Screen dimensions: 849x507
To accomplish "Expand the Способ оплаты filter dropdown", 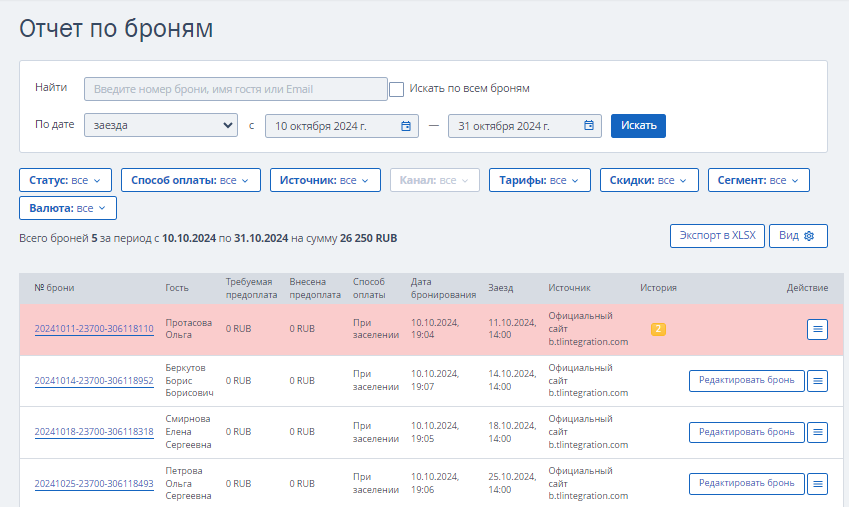I will (x=191, y=180).
